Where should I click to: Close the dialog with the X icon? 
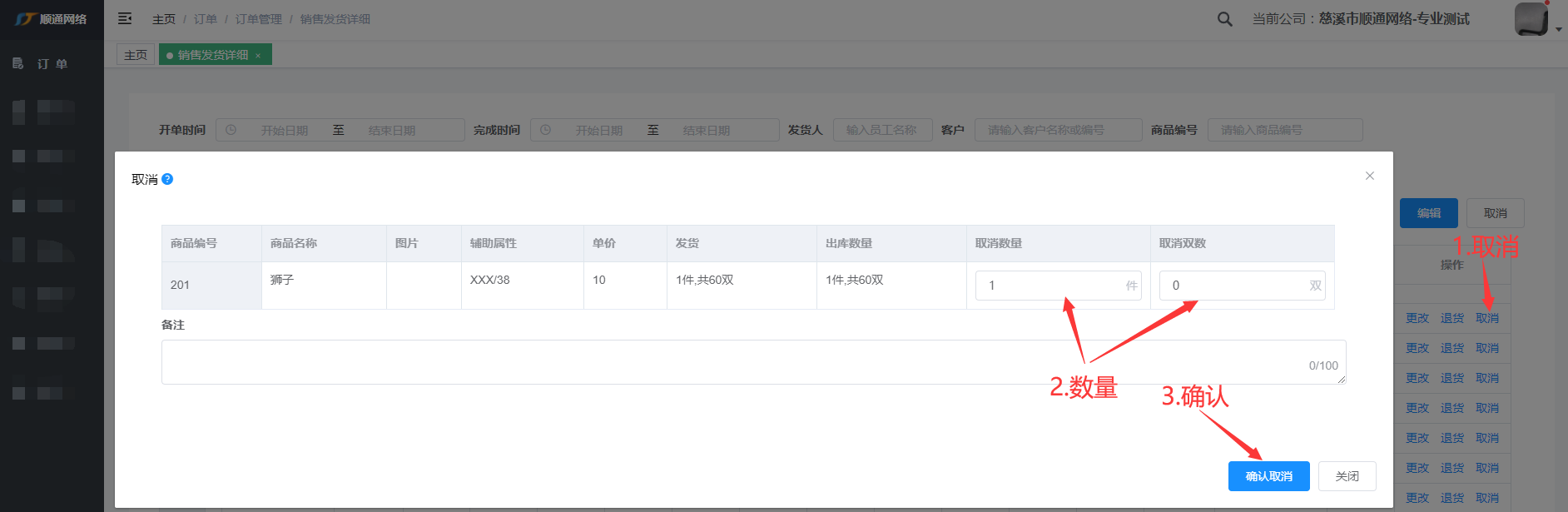click(1369, 176)
